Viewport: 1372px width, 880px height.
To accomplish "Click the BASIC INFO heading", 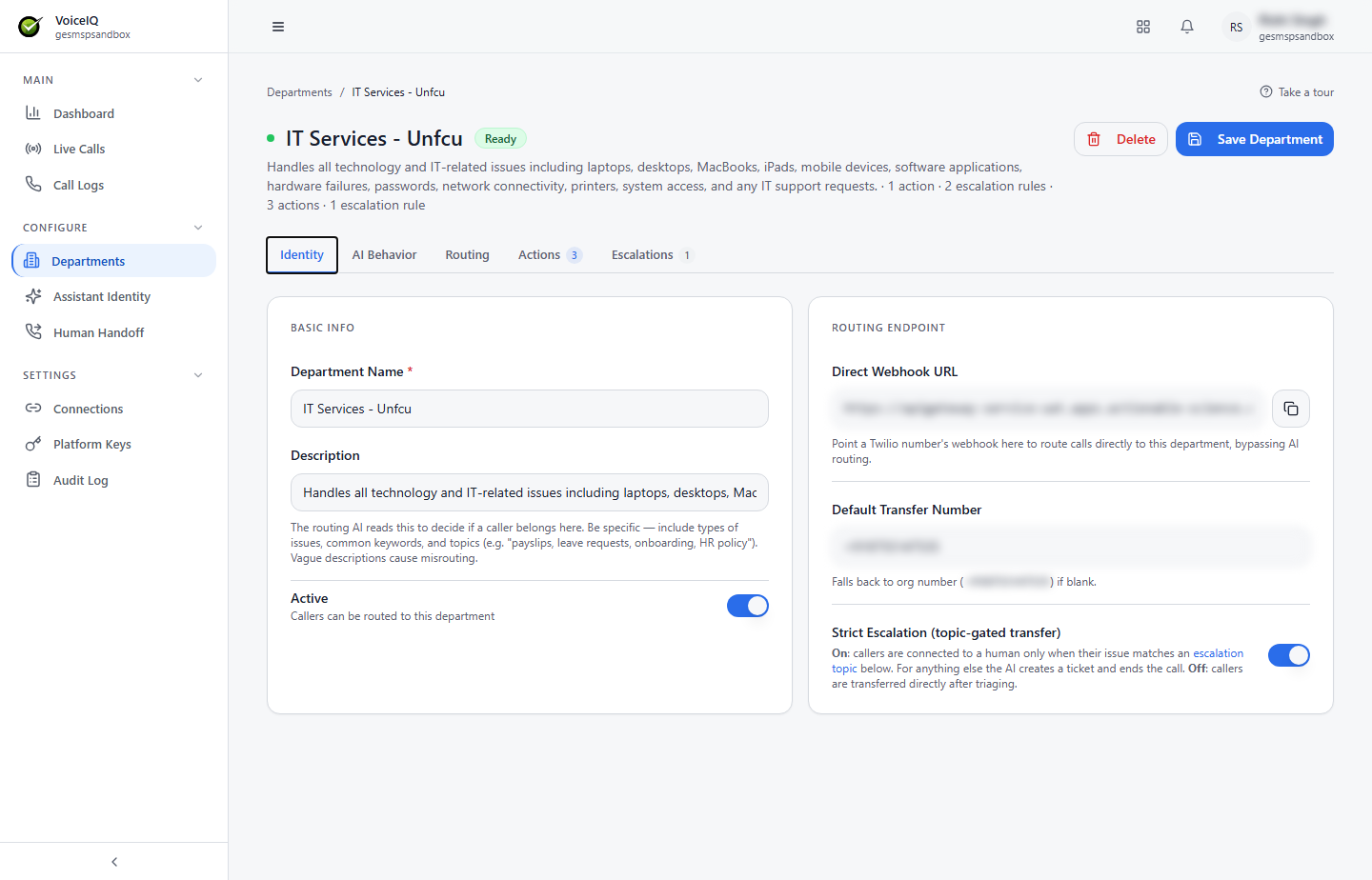I will [322, 328].
